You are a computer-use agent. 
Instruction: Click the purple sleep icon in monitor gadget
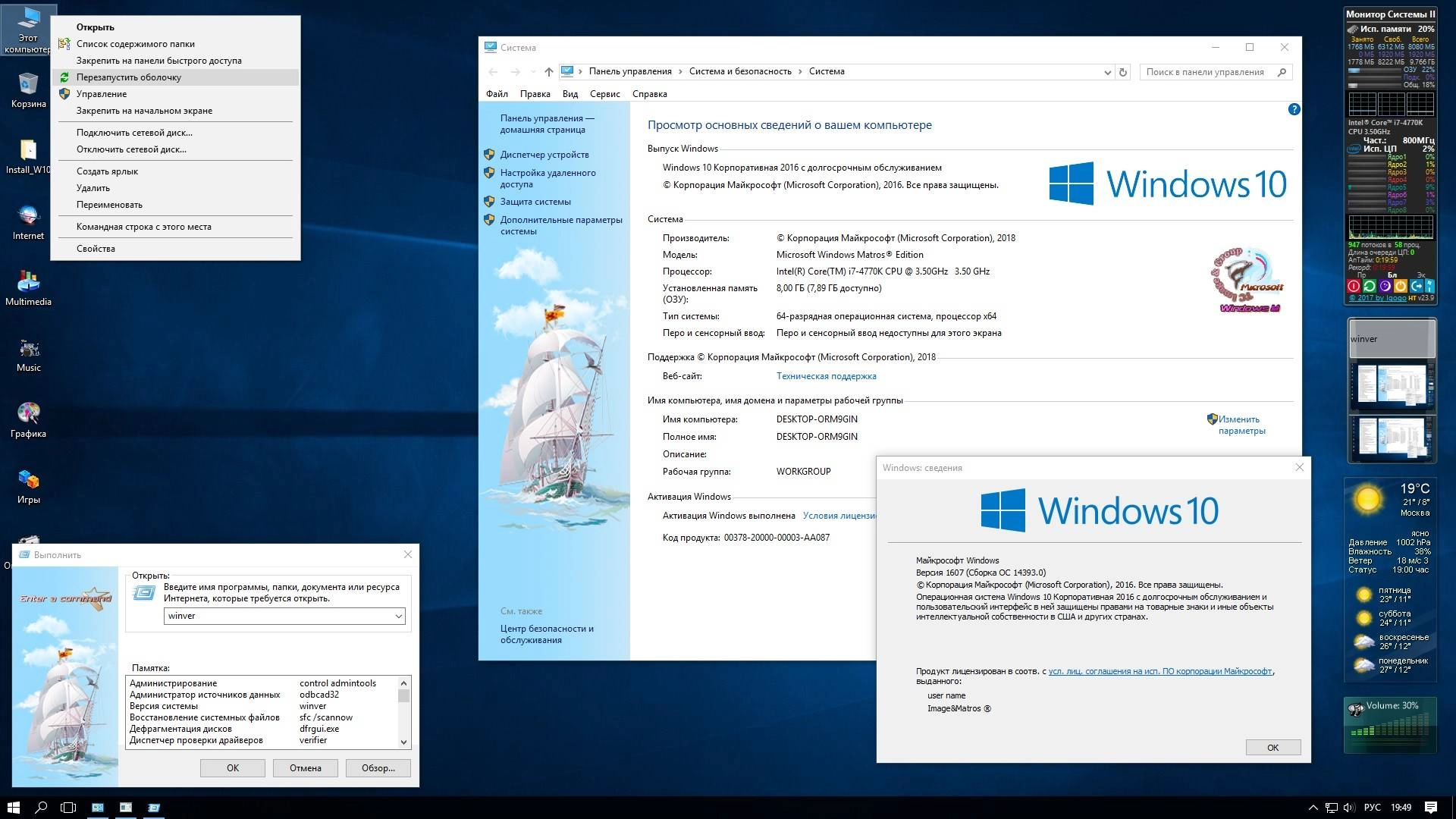[x=1385, y=286]
